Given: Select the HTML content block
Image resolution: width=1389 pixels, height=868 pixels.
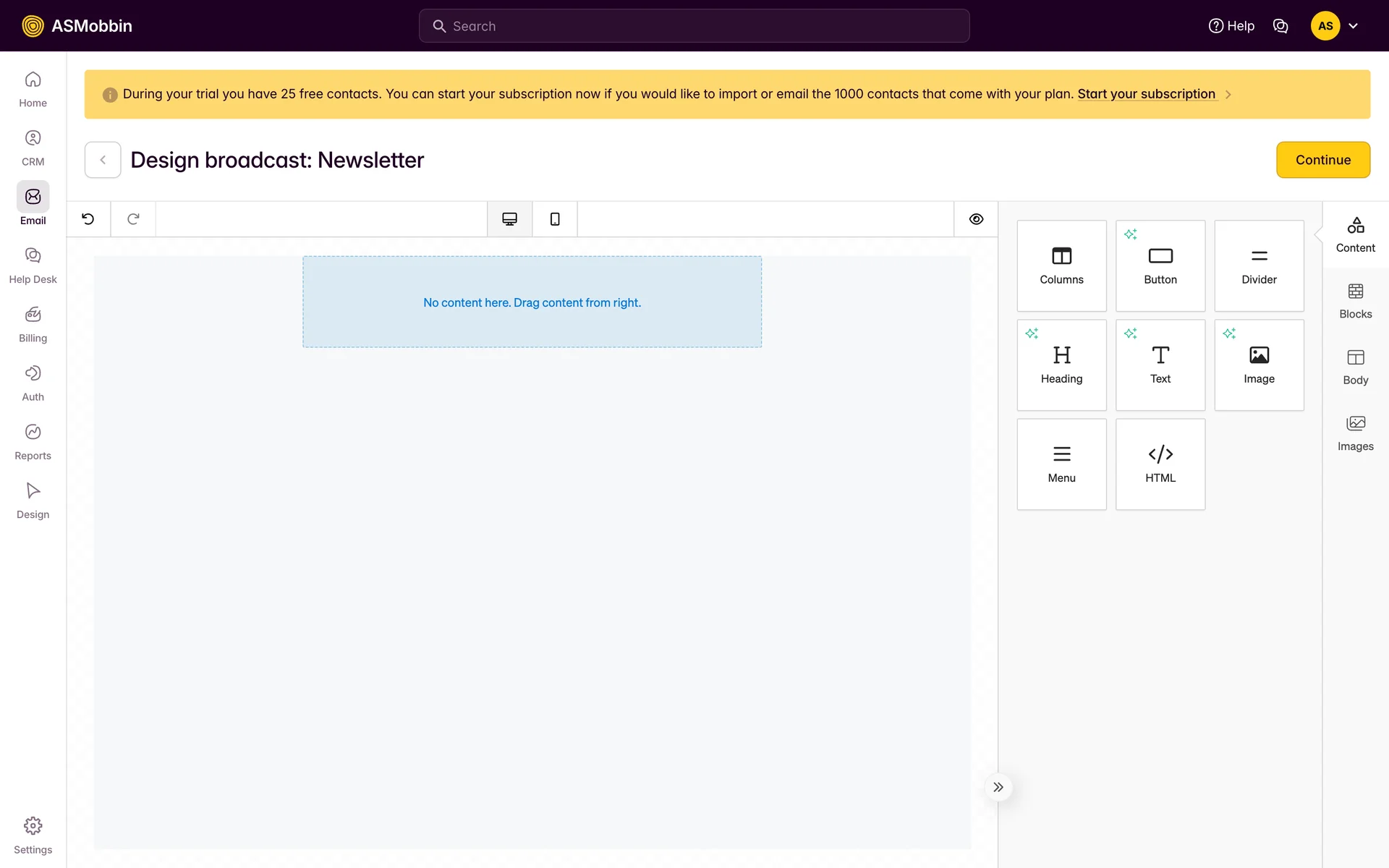Looking at the screenshot, I should point(1160,464).
